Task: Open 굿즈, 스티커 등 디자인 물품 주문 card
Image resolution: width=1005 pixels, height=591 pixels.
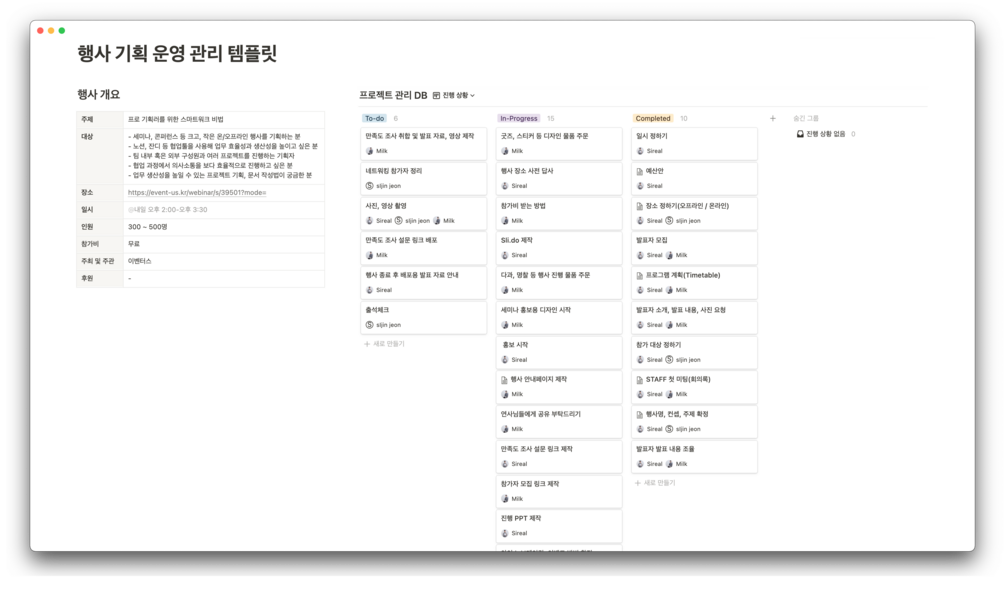Action: coord(559,144)
